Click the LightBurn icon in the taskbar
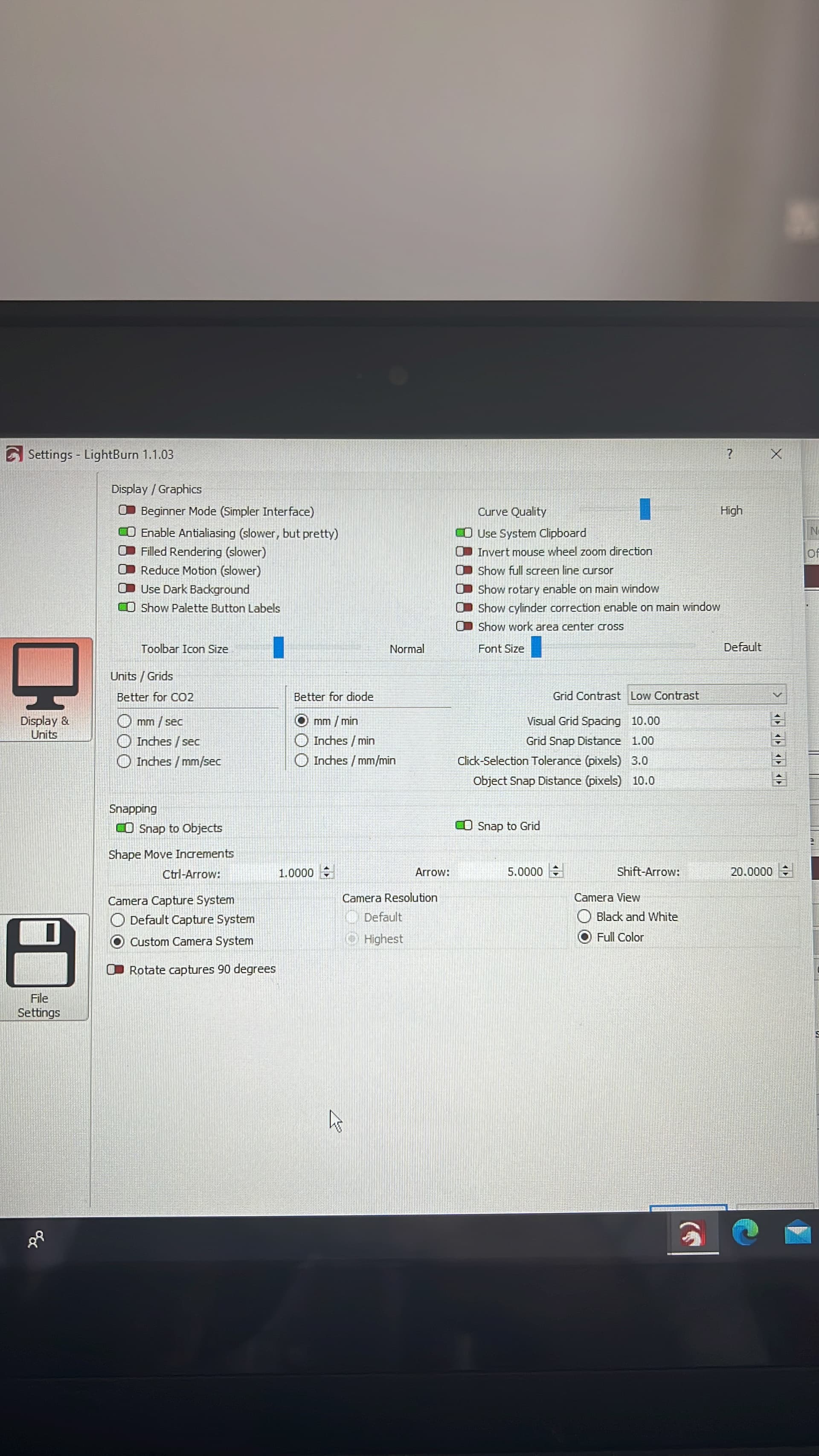 point(692,1233)
